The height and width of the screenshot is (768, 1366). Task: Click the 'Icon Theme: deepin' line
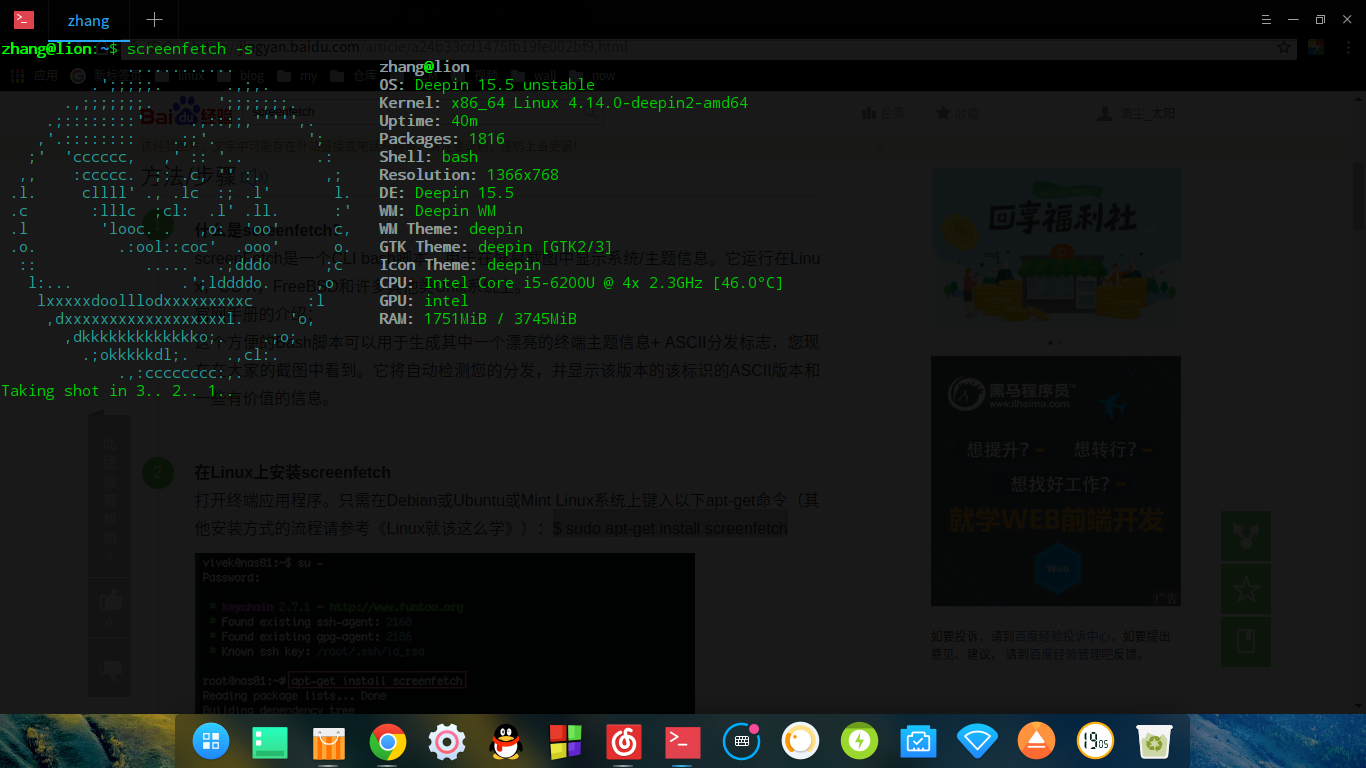460,265
